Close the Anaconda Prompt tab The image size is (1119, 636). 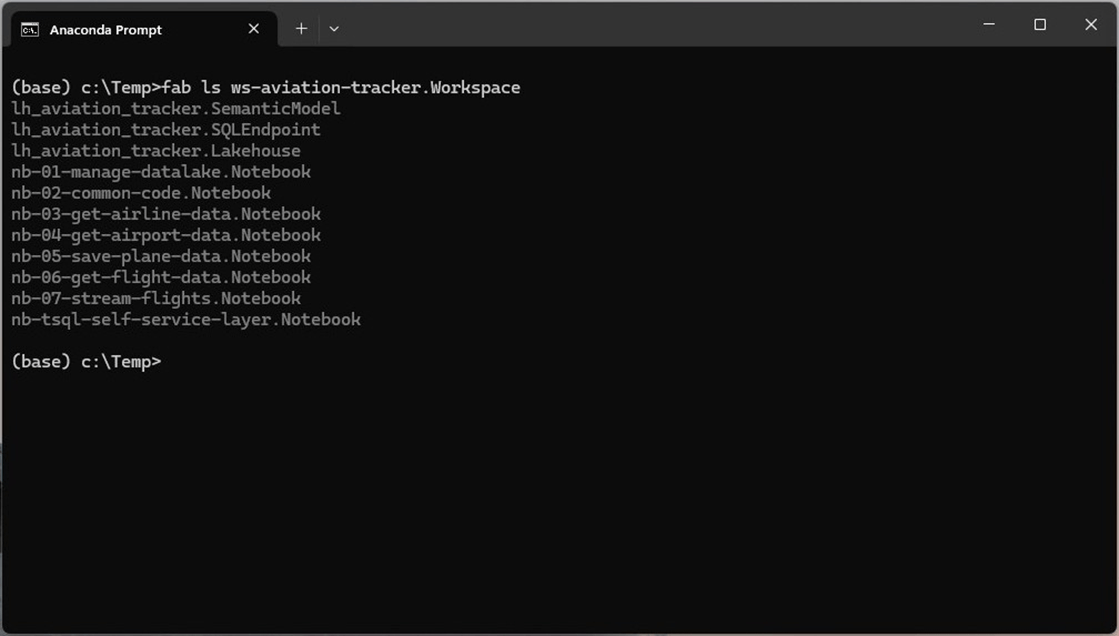click(254, 29)
